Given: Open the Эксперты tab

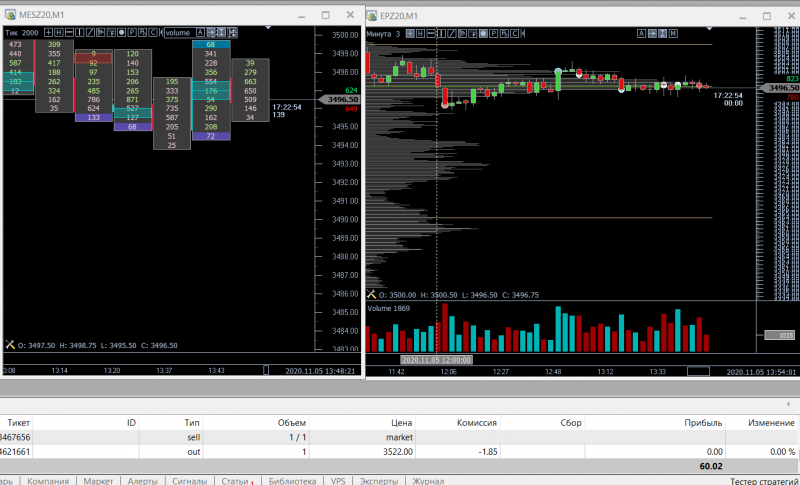Looking at the screenshot, I should click(x=379, y=481).
